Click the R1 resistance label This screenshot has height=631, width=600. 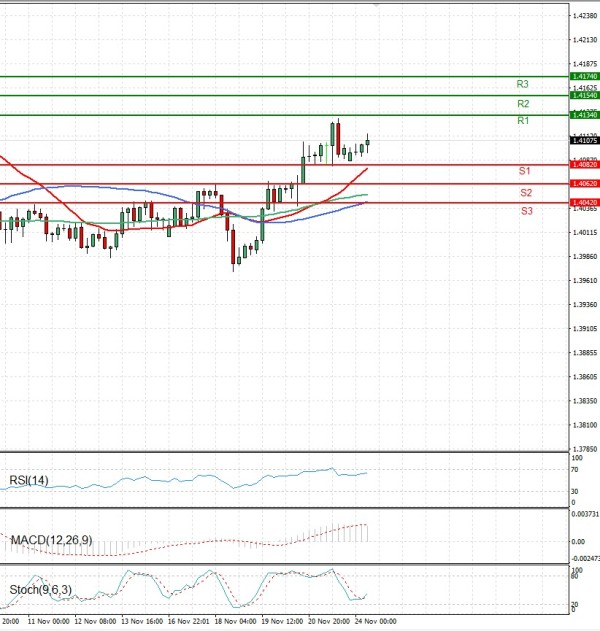pos(523,121)
